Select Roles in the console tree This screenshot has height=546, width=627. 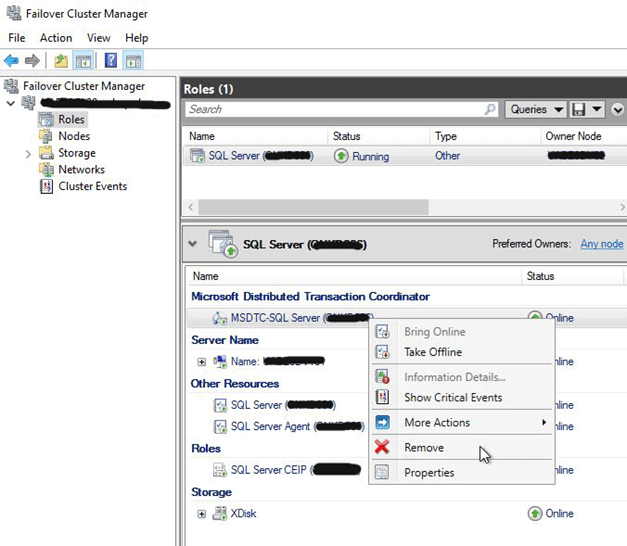(x=72, y=119)
